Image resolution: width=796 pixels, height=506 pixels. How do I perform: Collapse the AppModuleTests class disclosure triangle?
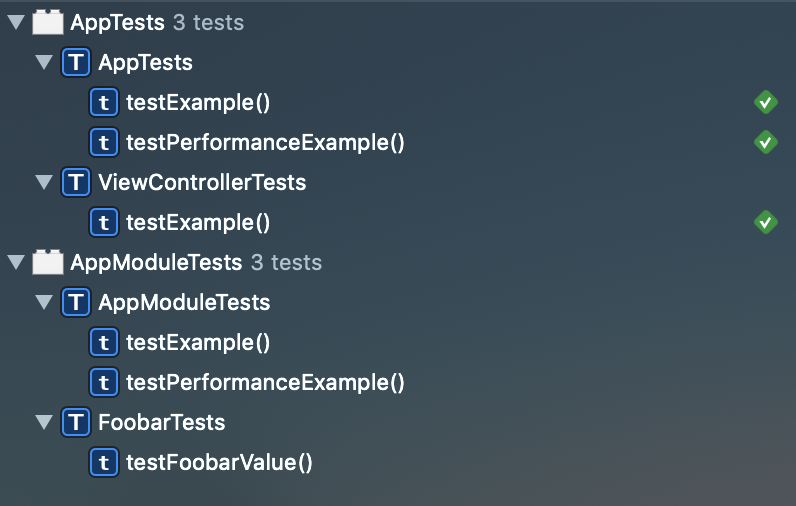[x=43, y=302]
